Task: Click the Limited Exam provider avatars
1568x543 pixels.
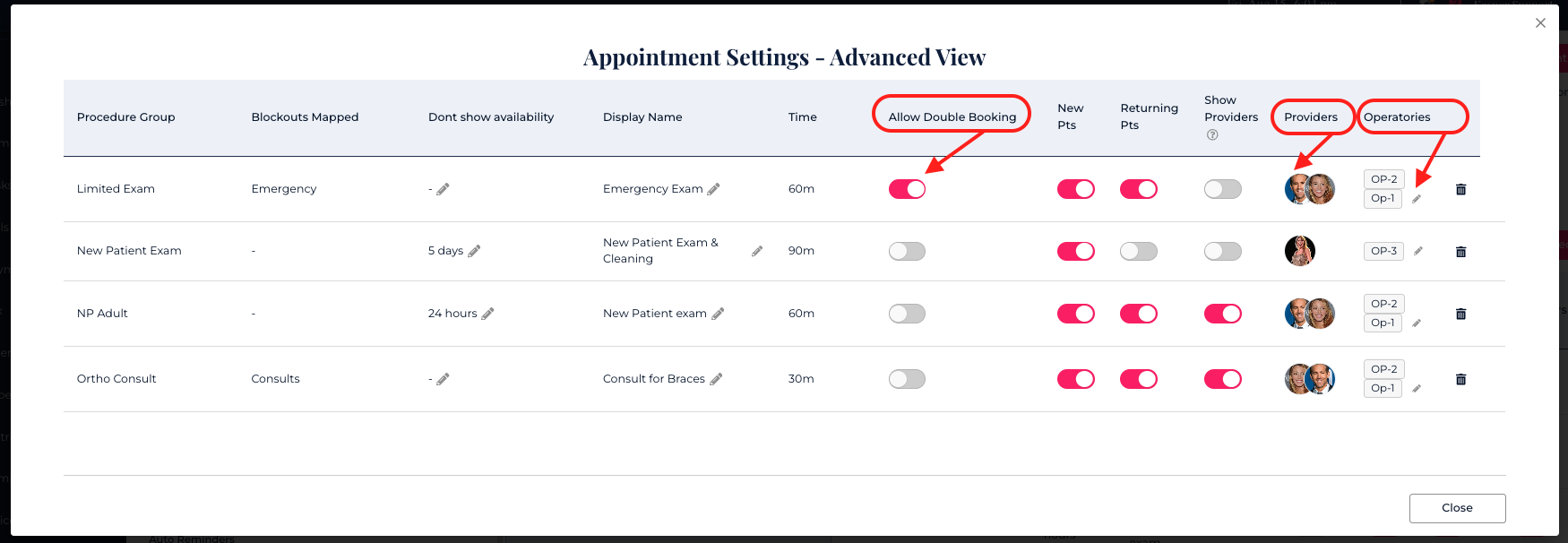Action: (x=1309, y=189)
